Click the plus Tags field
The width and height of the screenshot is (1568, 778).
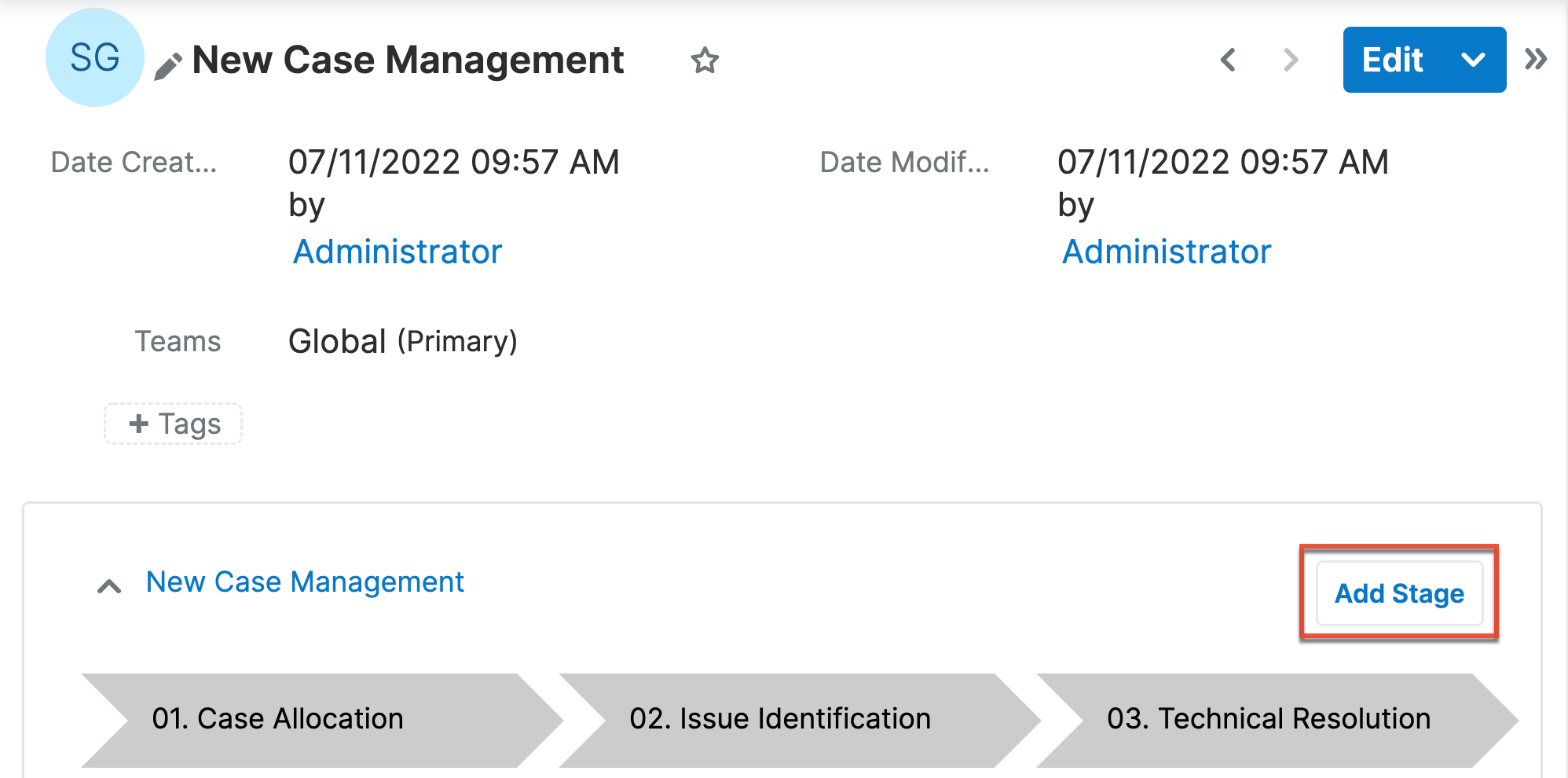click(174, 424)
